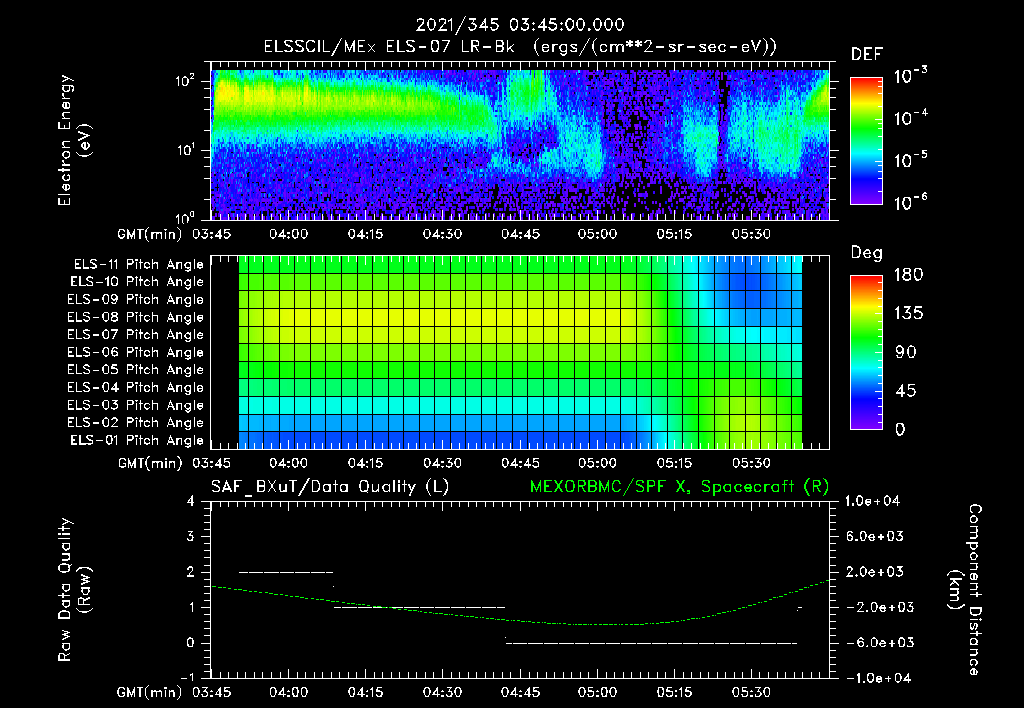Click the data quality line segment at level 2
Screen dimensions: 1024x708
(286, 572)
